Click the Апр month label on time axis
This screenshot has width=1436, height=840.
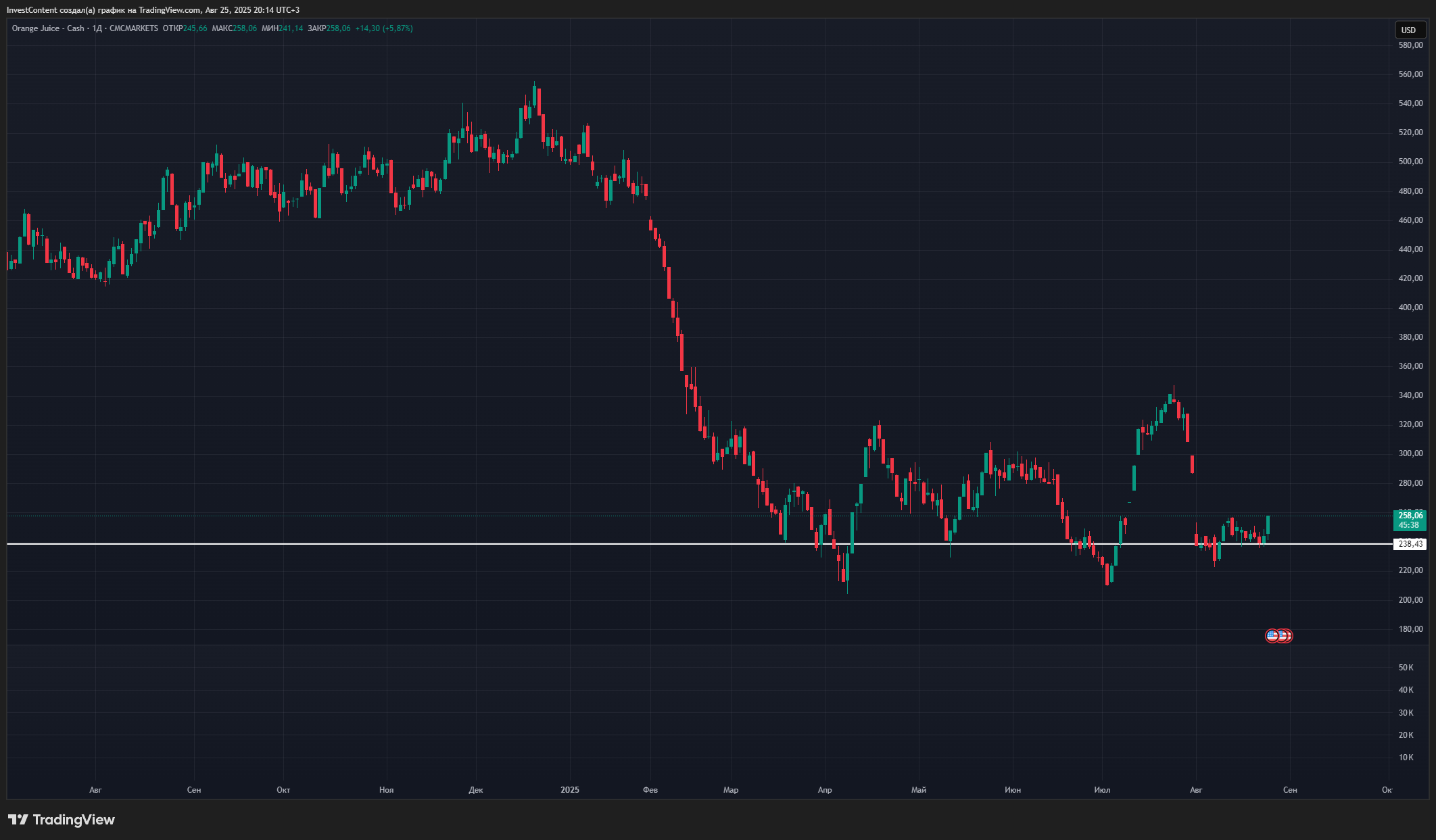click(x=825, y=790)
